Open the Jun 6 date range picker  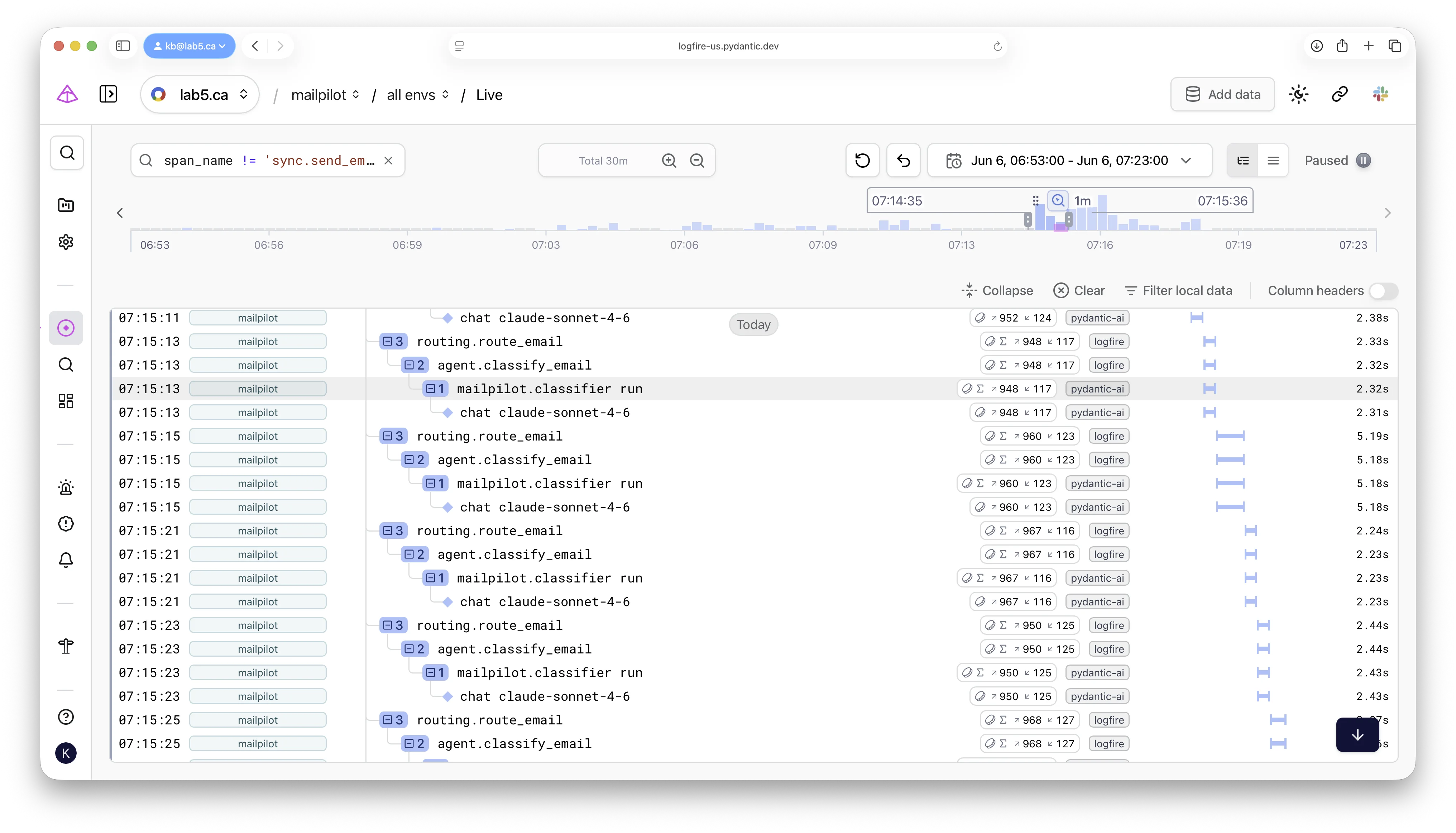pyautogui.click(x=1069, y=161)
